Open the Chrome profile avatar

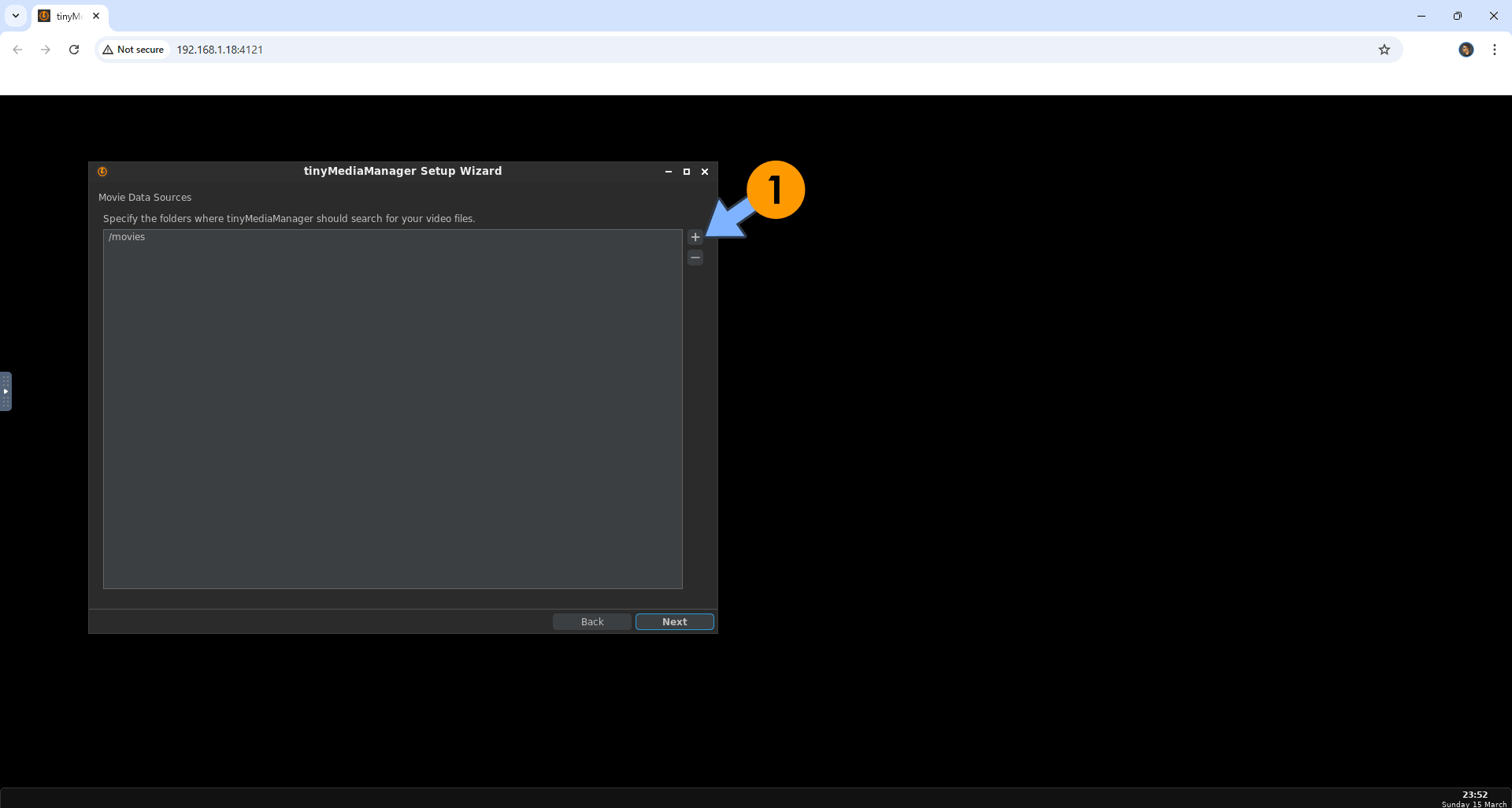(x=1466, y=50)
